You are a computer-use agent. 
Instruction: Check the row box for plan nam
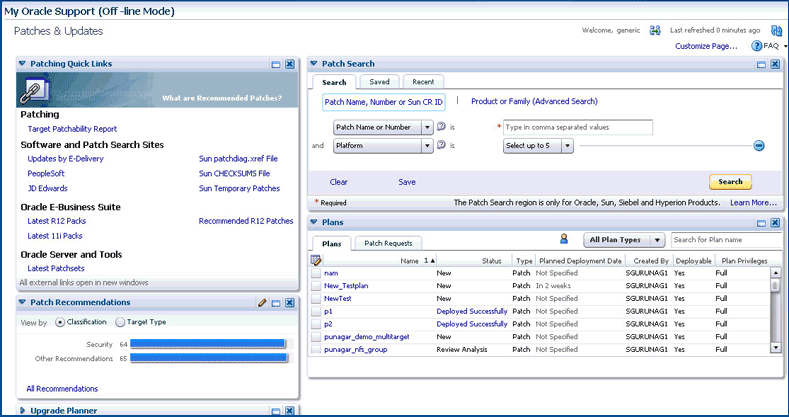315,273
